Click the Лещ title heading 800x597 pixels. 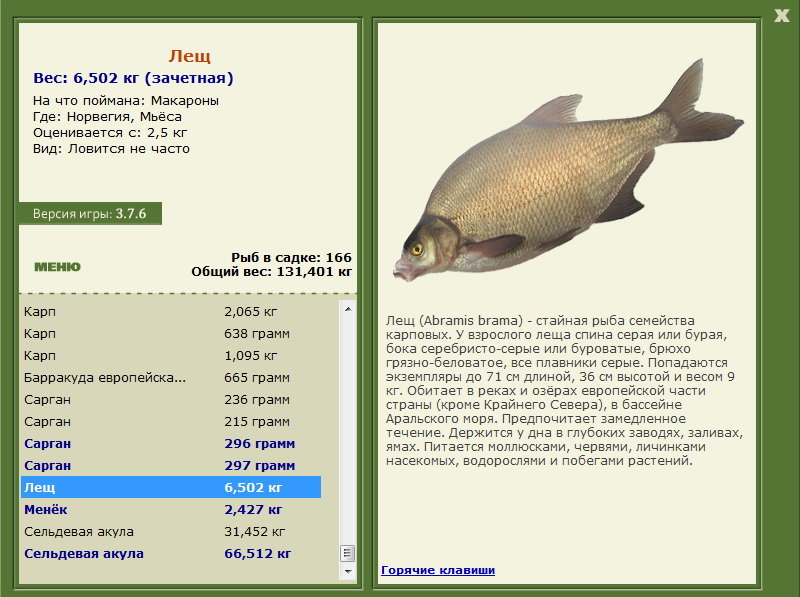click(x=189, y=56)
